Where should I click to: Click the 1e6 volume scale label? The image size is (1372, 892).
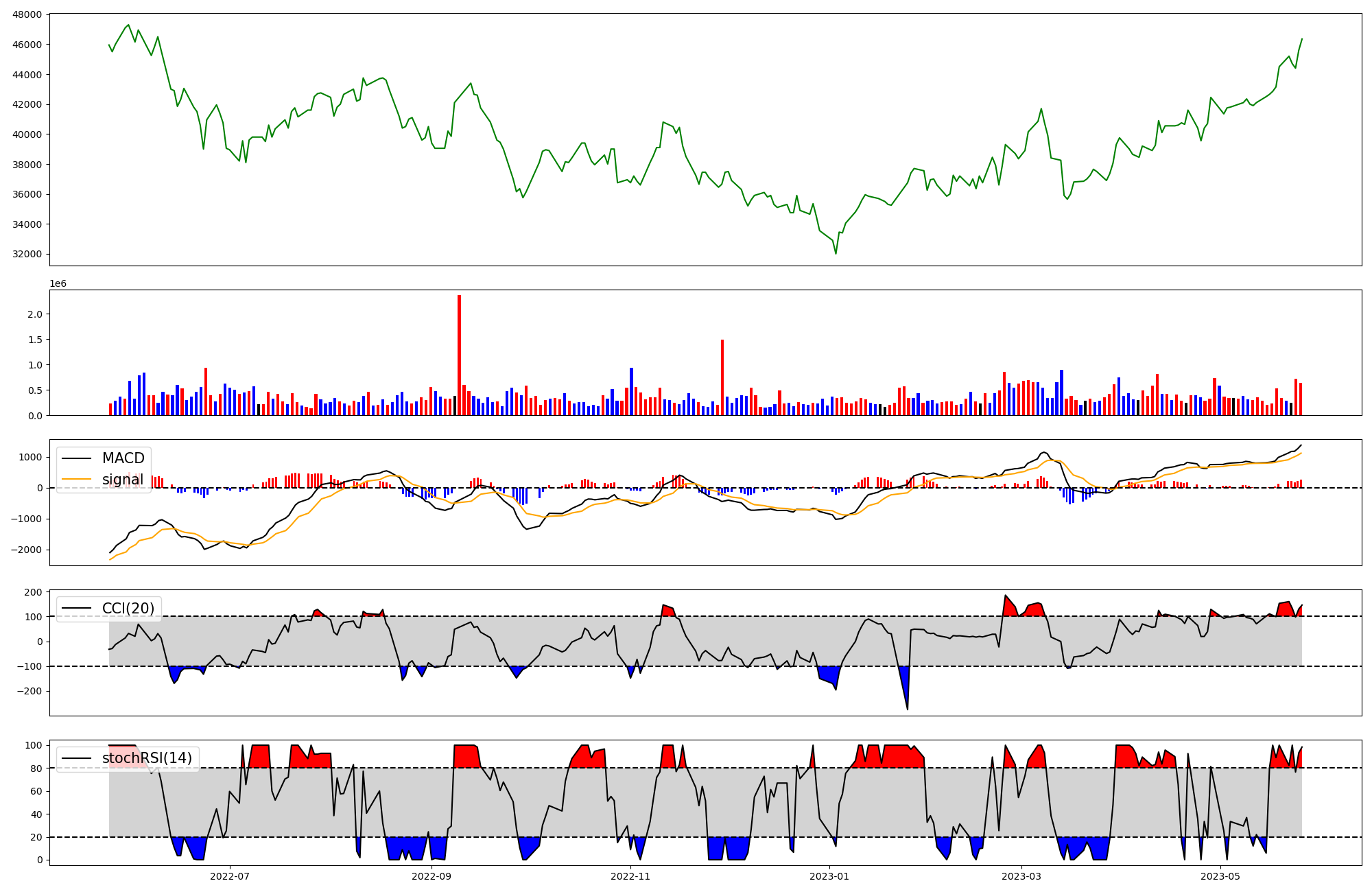(x=58, y=283)
